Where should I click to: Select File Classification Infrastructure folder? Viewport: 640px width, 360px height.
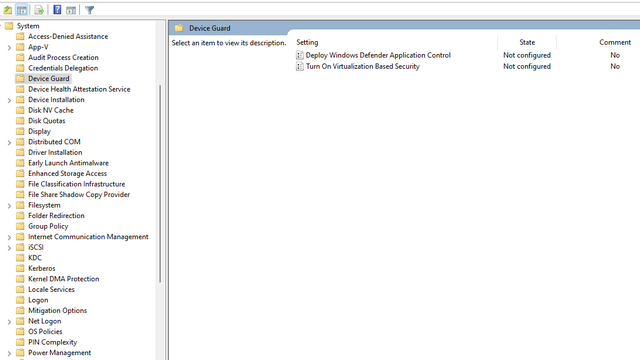point(76,184)
